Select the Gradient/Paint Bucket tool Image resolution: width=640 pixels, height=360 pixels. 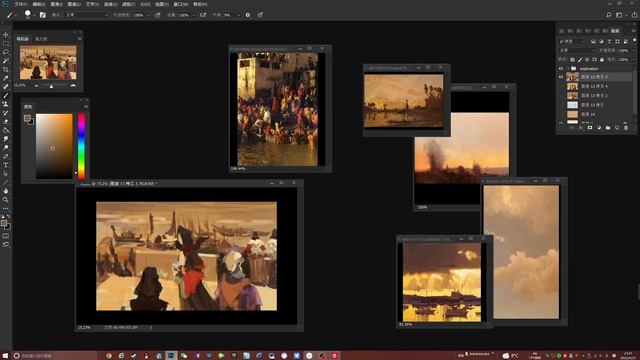(x=6, y=130)
